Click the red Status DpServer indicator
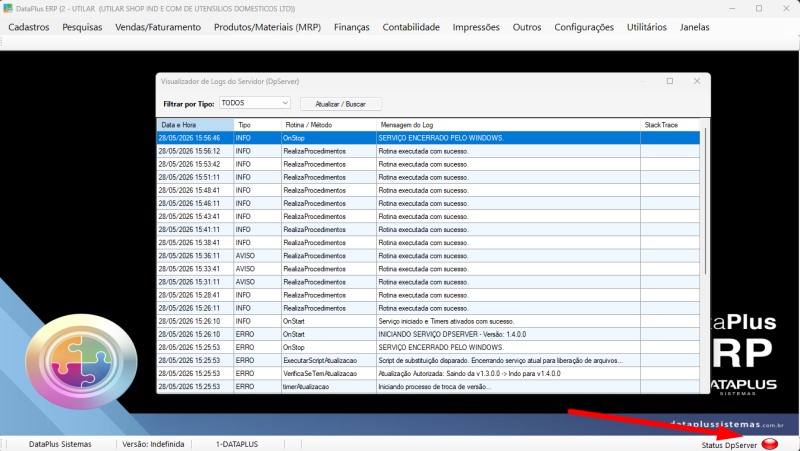This screenshot has width=800, height=451. tap(769, 444)
